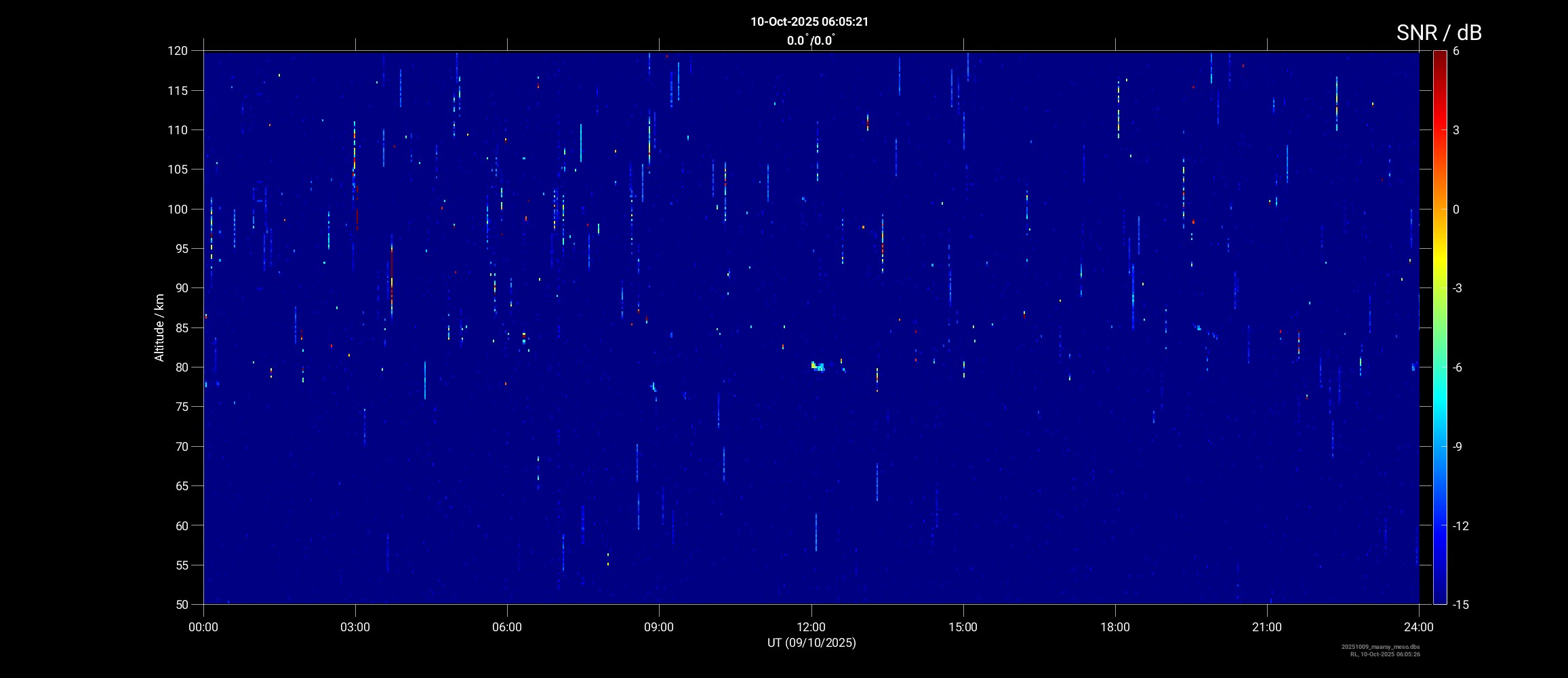Click the 00:00 tick at axis start
Viewport: 1568px width, 678px height.
pyautogui.click(x=203, y=627)
